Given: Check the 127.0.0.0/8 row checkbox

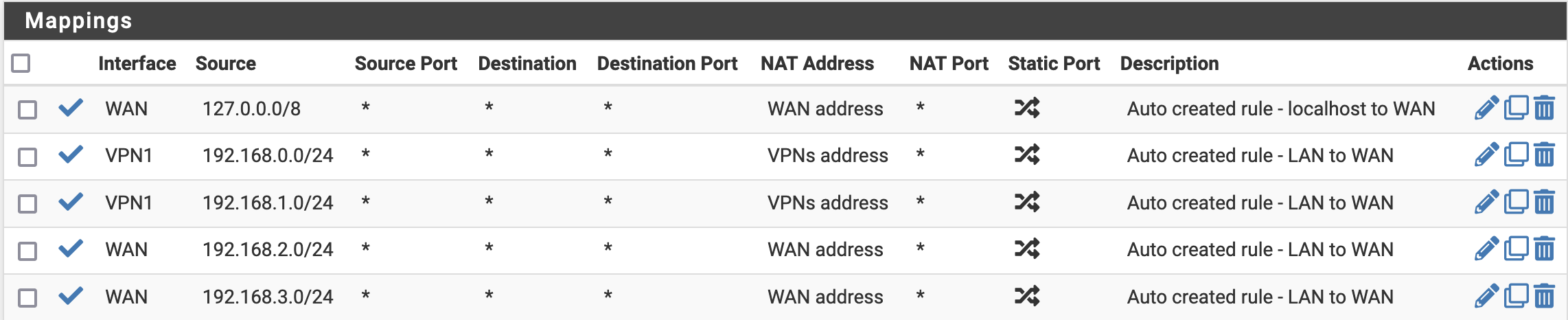Looking at the screenshot, I should pos(27,110).
